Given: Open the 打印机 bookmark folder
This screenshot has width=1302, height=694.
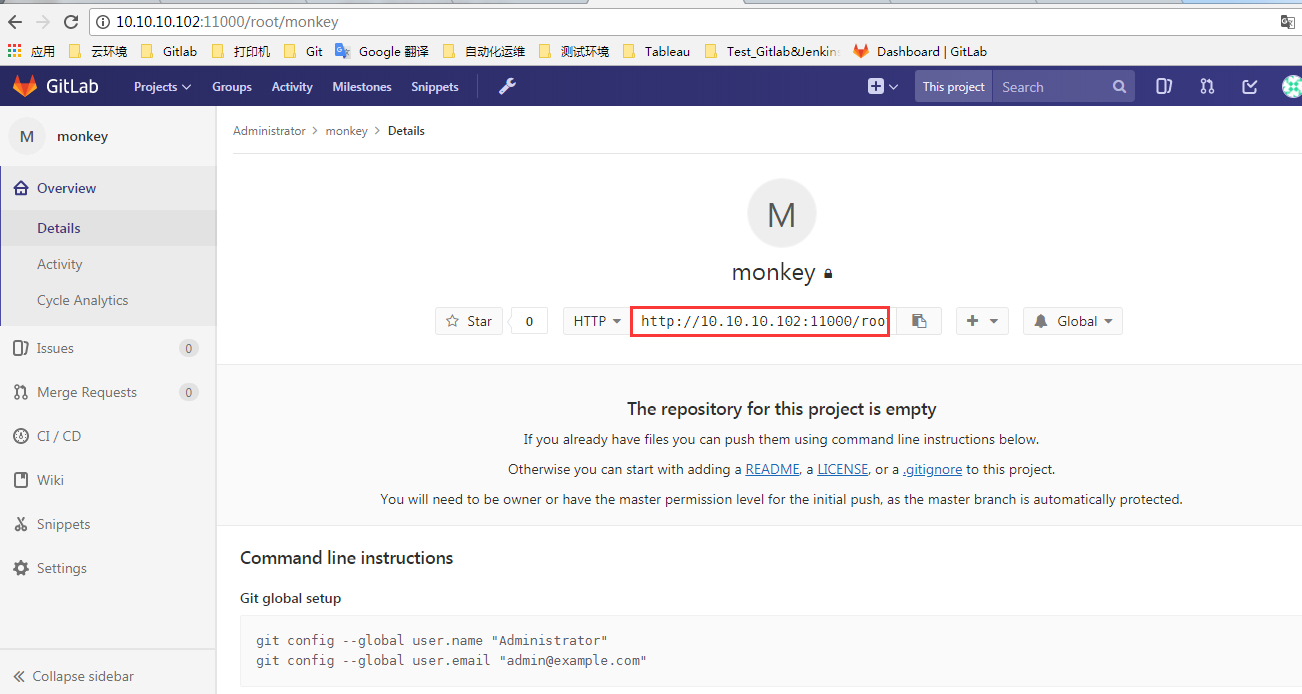Looking at the screenshot, I should (x=240, y=51).
